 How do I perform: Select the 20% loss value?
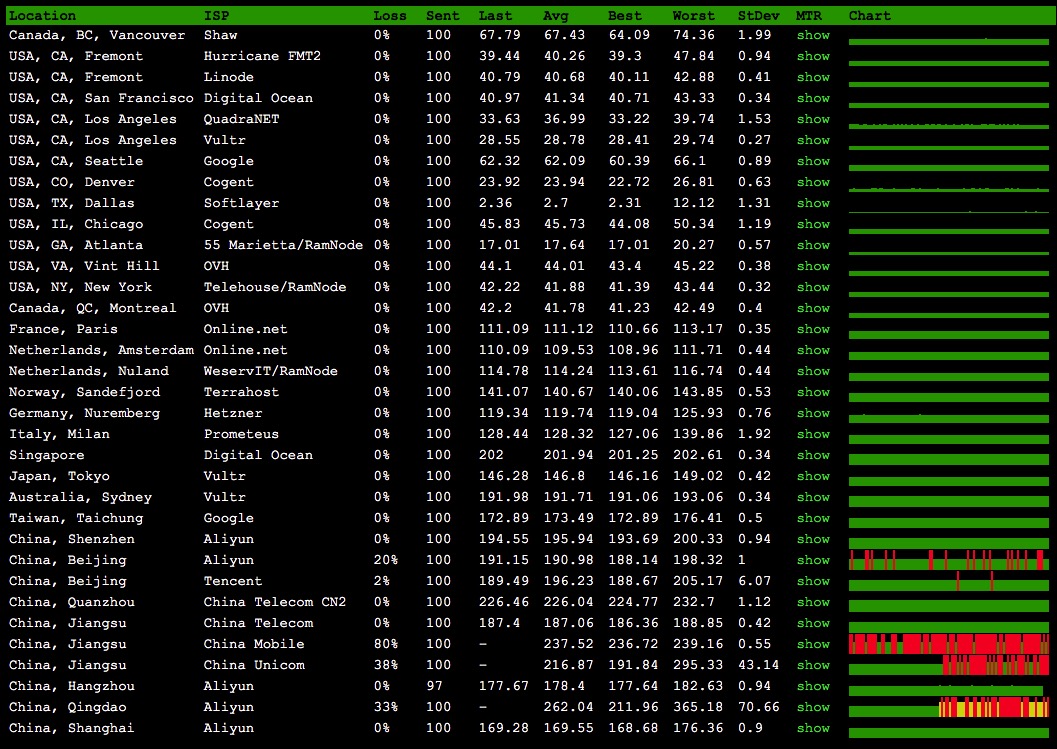click(386, 560)
